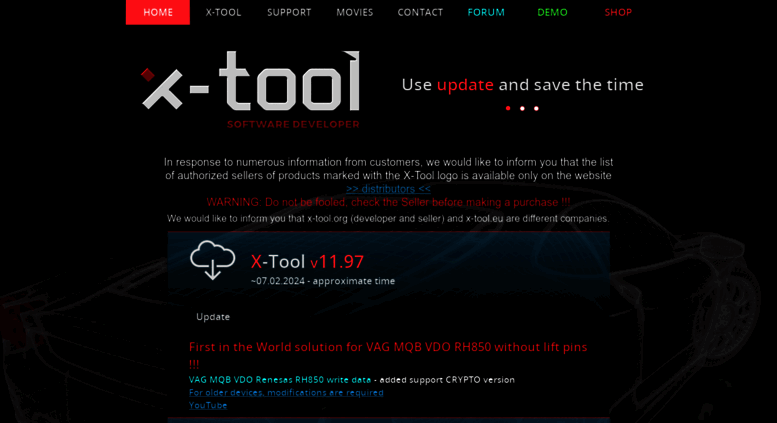Open the older devices modifications link
Viewport: 777px width, 423px height.
pyautogui.click(x=286, y=392)
